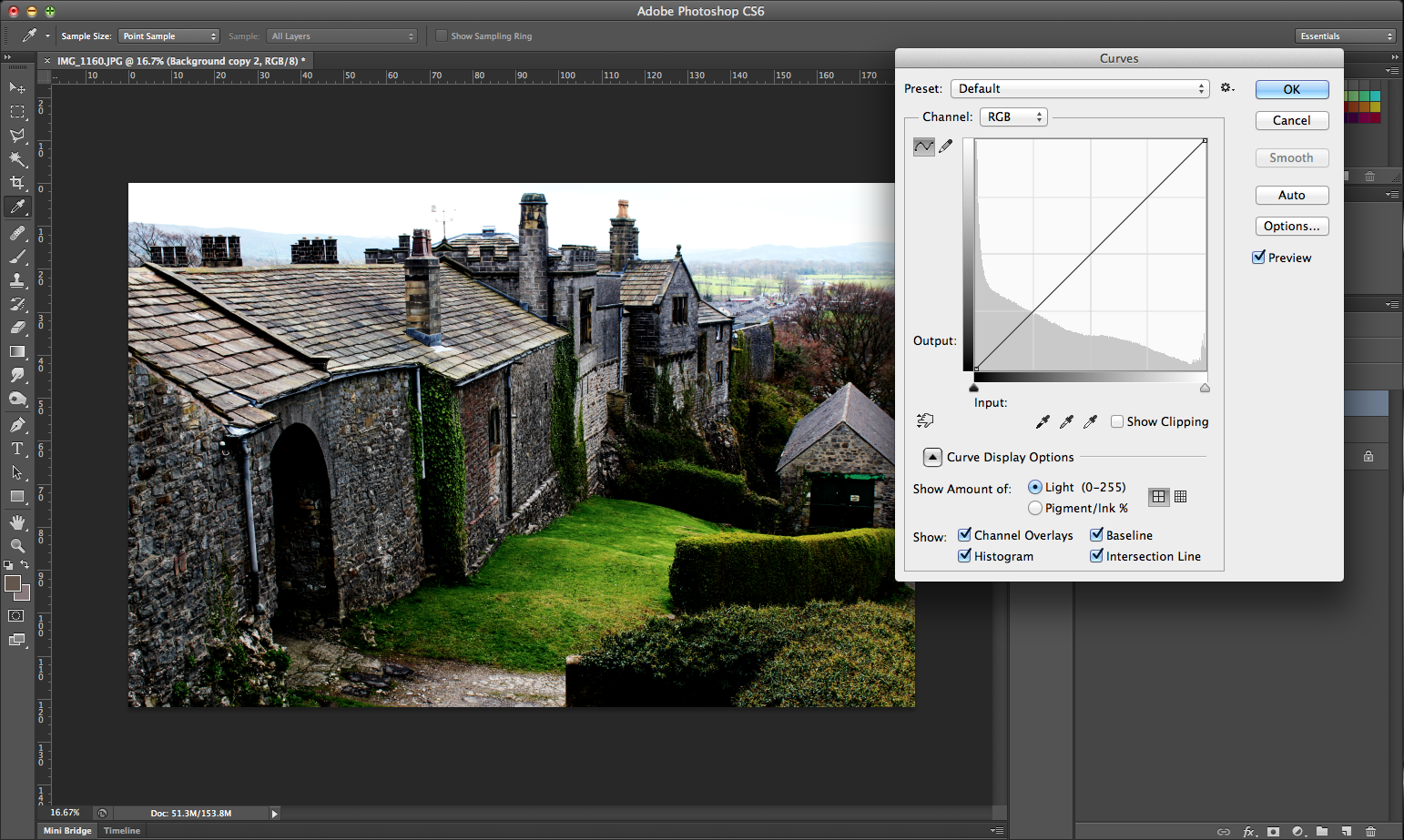Pick the black point eyedropper in Curves
1404x840 pixels.
click(x=1043, y=420)
